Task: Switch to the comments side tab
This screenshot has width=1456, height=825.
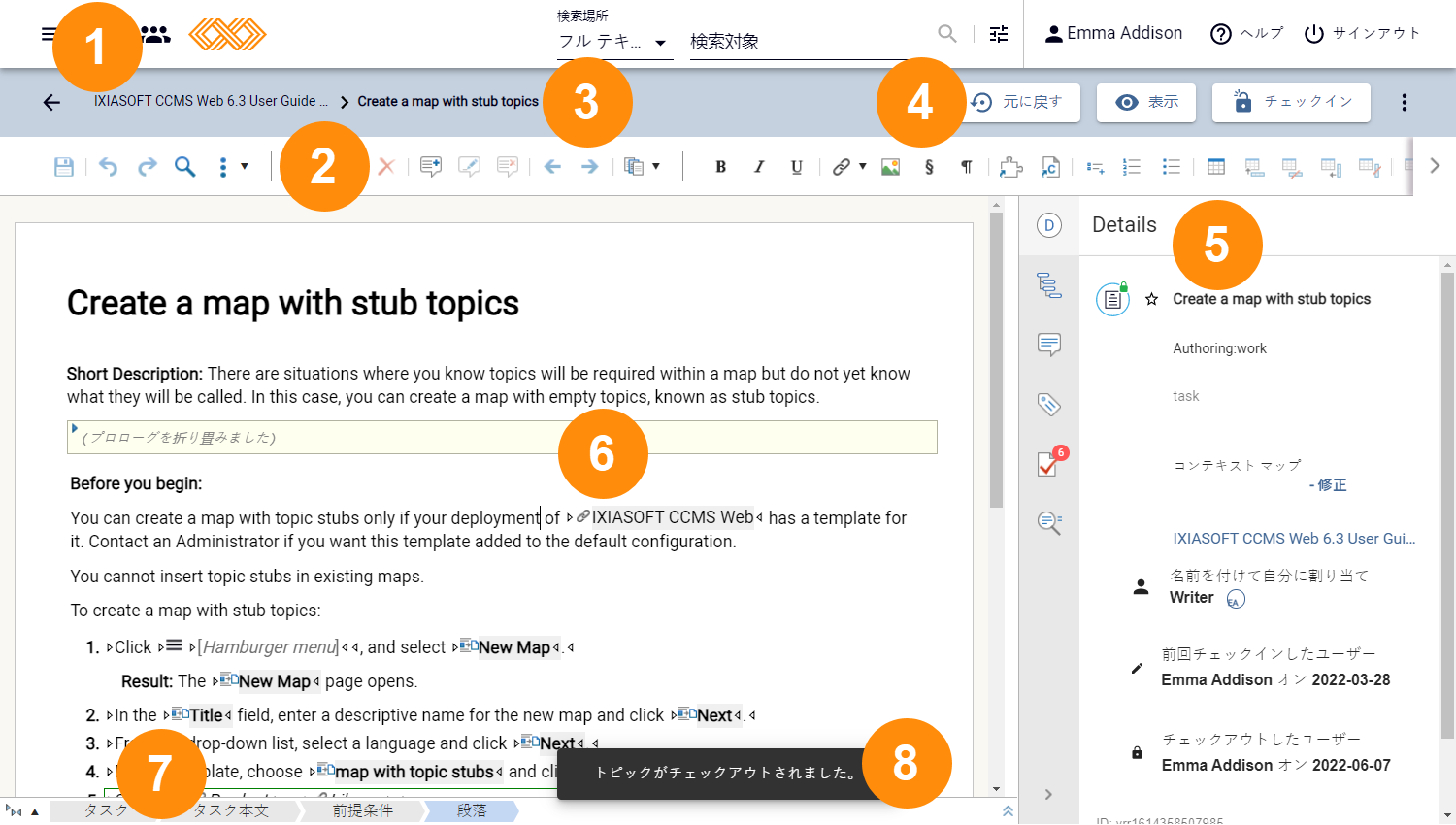Action: click(1049, 345)
